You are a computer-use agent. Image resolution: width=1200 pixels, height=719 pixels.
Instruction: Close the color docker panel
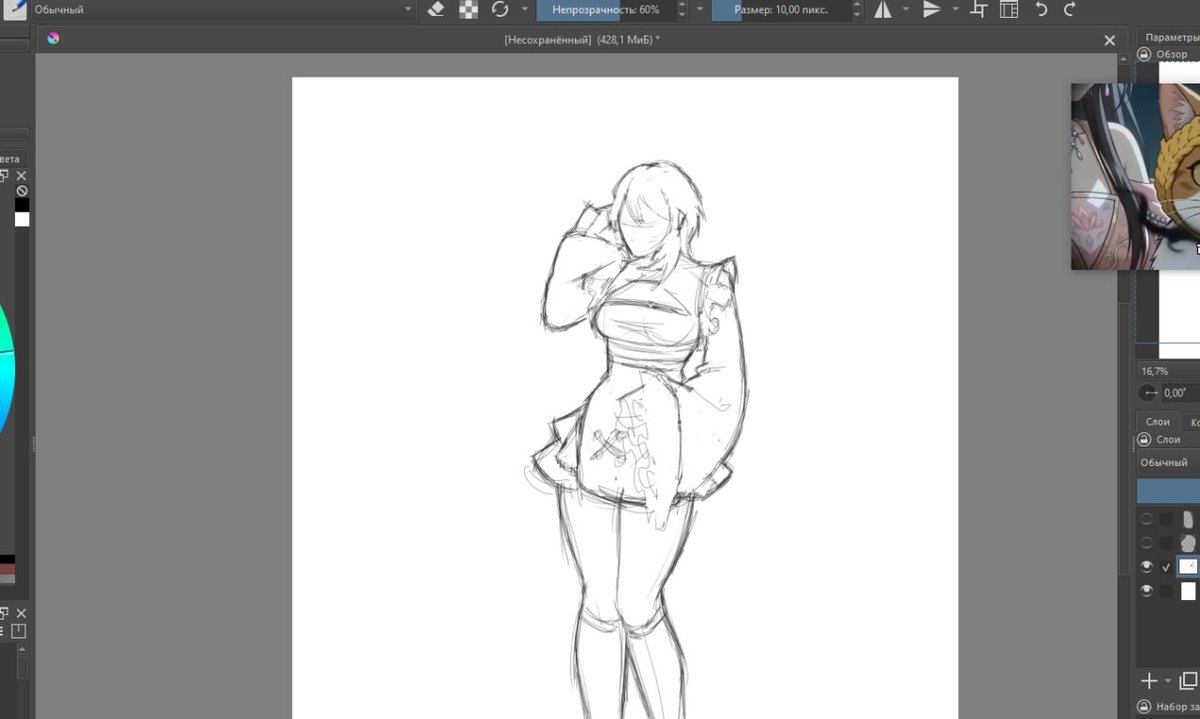point(21,175)
